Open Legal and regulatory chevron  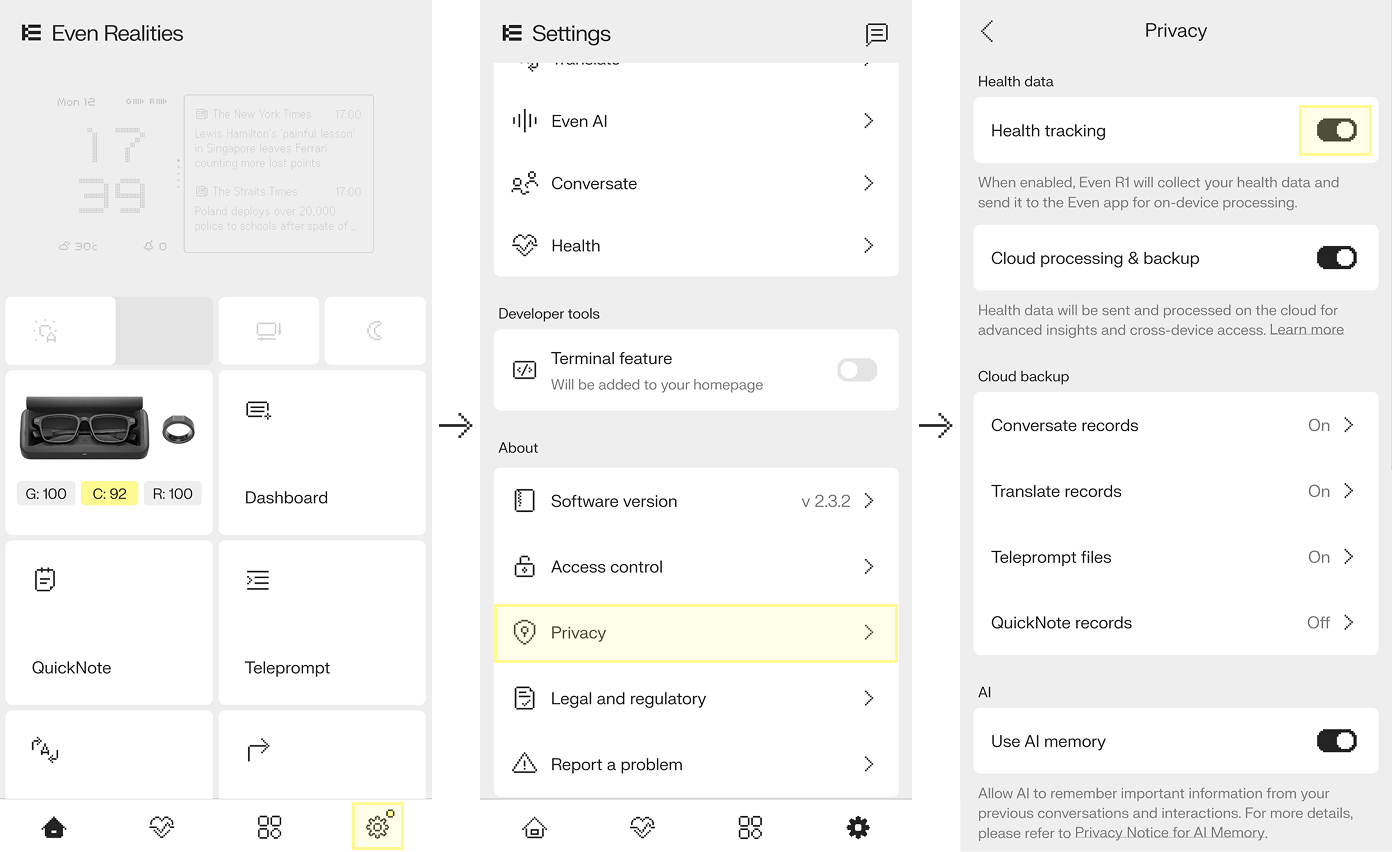(x=869, y=698)
